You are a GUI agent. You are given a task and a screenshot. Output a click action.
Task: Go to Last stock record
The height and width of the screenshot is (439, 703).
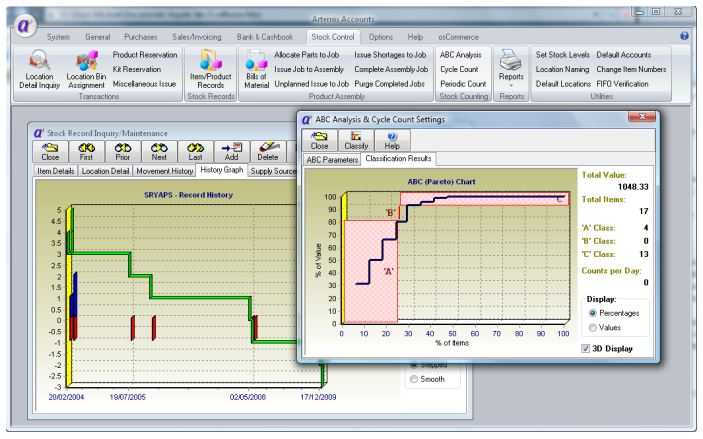coord(195,152)
